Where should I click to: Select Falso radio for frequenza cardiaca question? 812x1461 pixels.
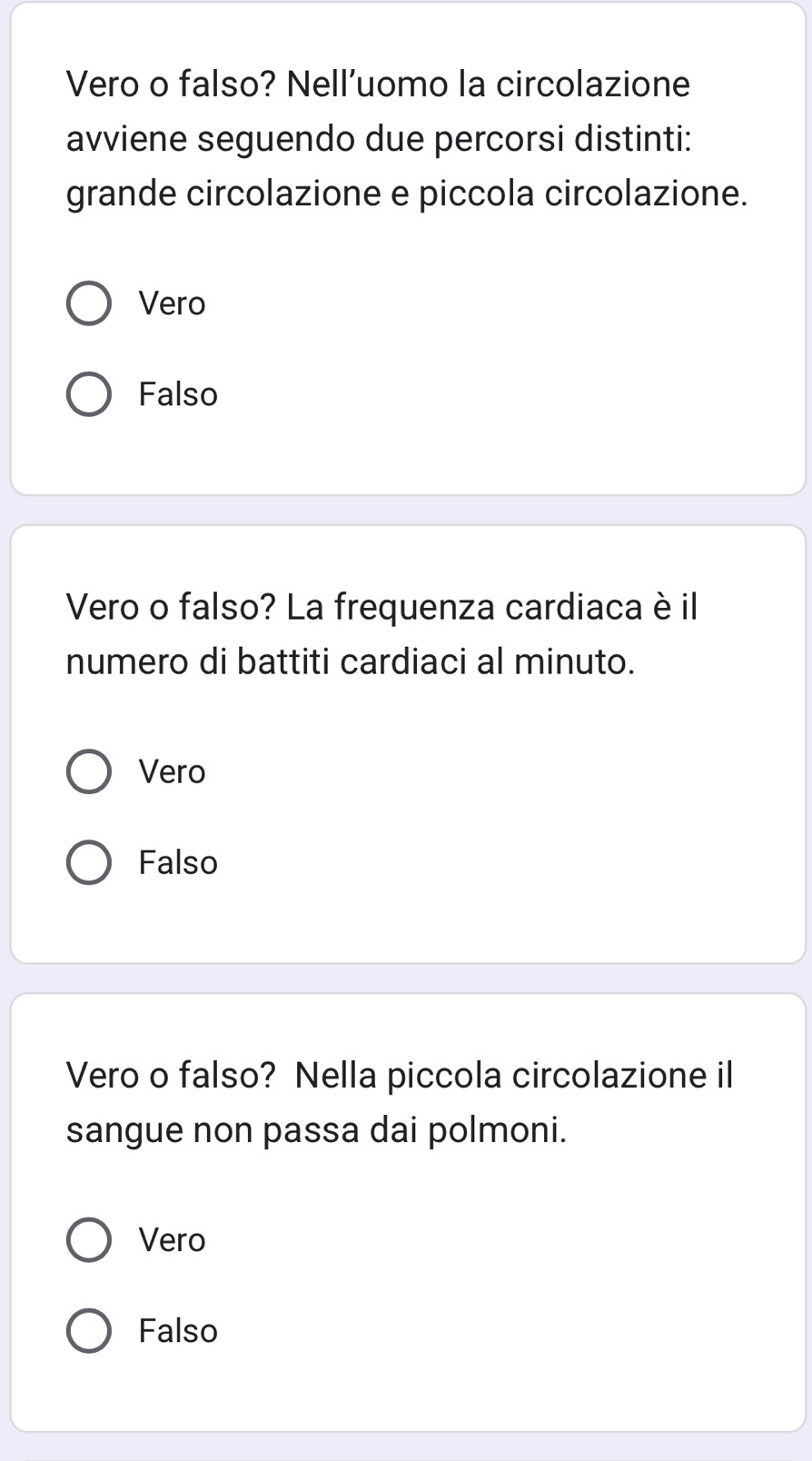click(x=89, y=862)
